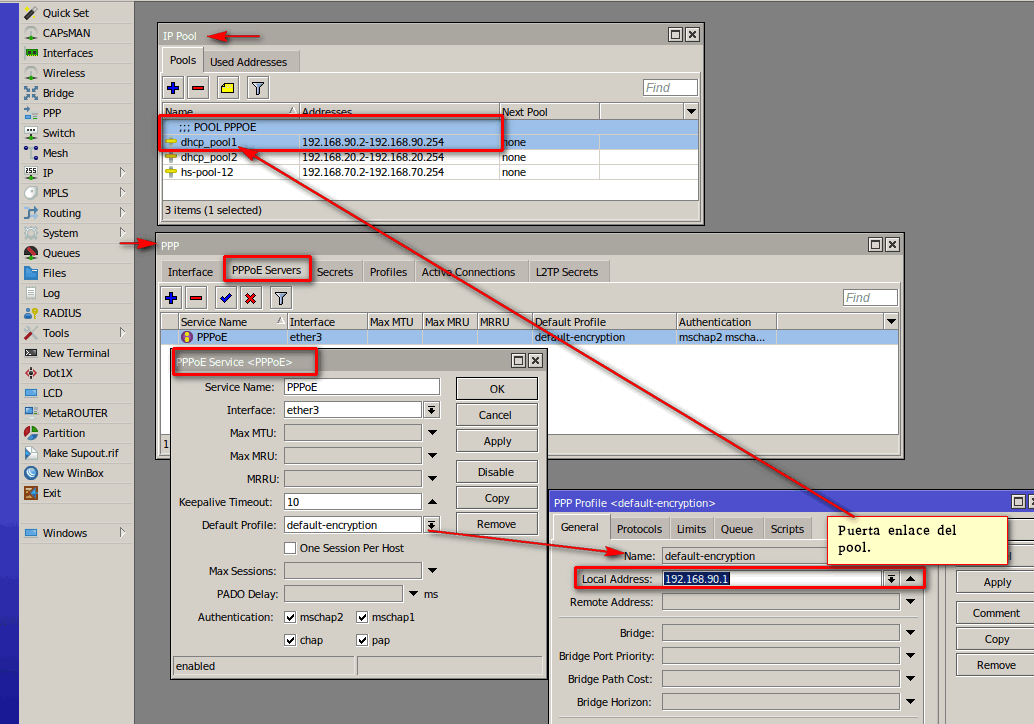Uncheck the pap authentication checkbox
Viewport: 1034px width, 724px height.
point(362,640)
